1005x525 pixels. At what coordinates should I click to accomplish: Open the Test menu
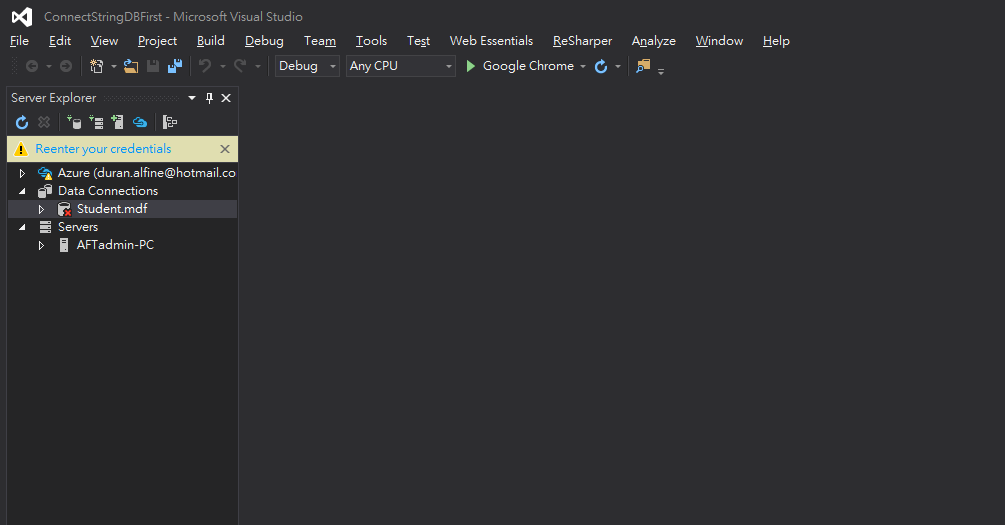pyautogui.click(x=418, y=41)
